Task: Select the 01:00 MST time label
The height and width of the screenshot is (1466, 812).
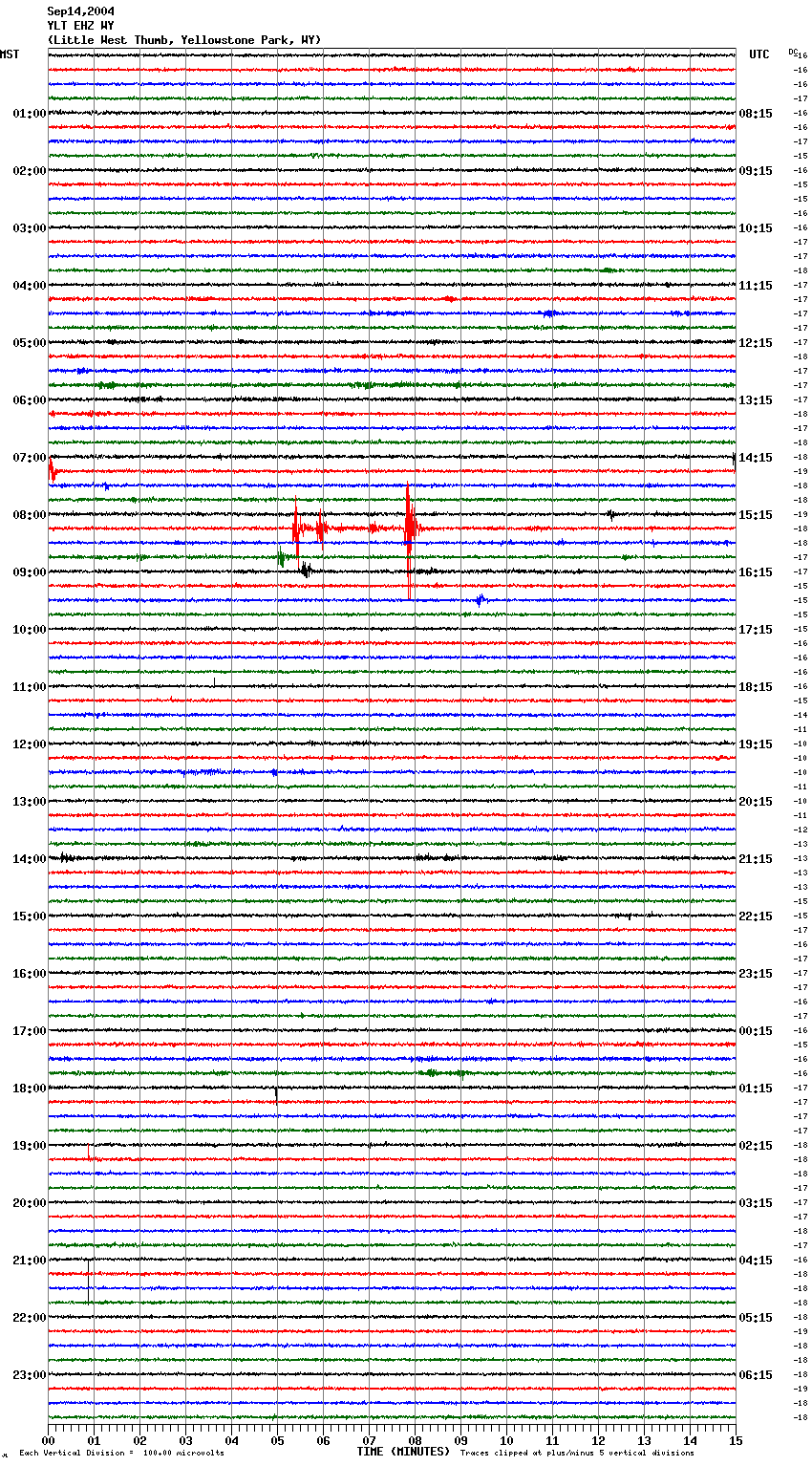Action: tap(30, 114)
